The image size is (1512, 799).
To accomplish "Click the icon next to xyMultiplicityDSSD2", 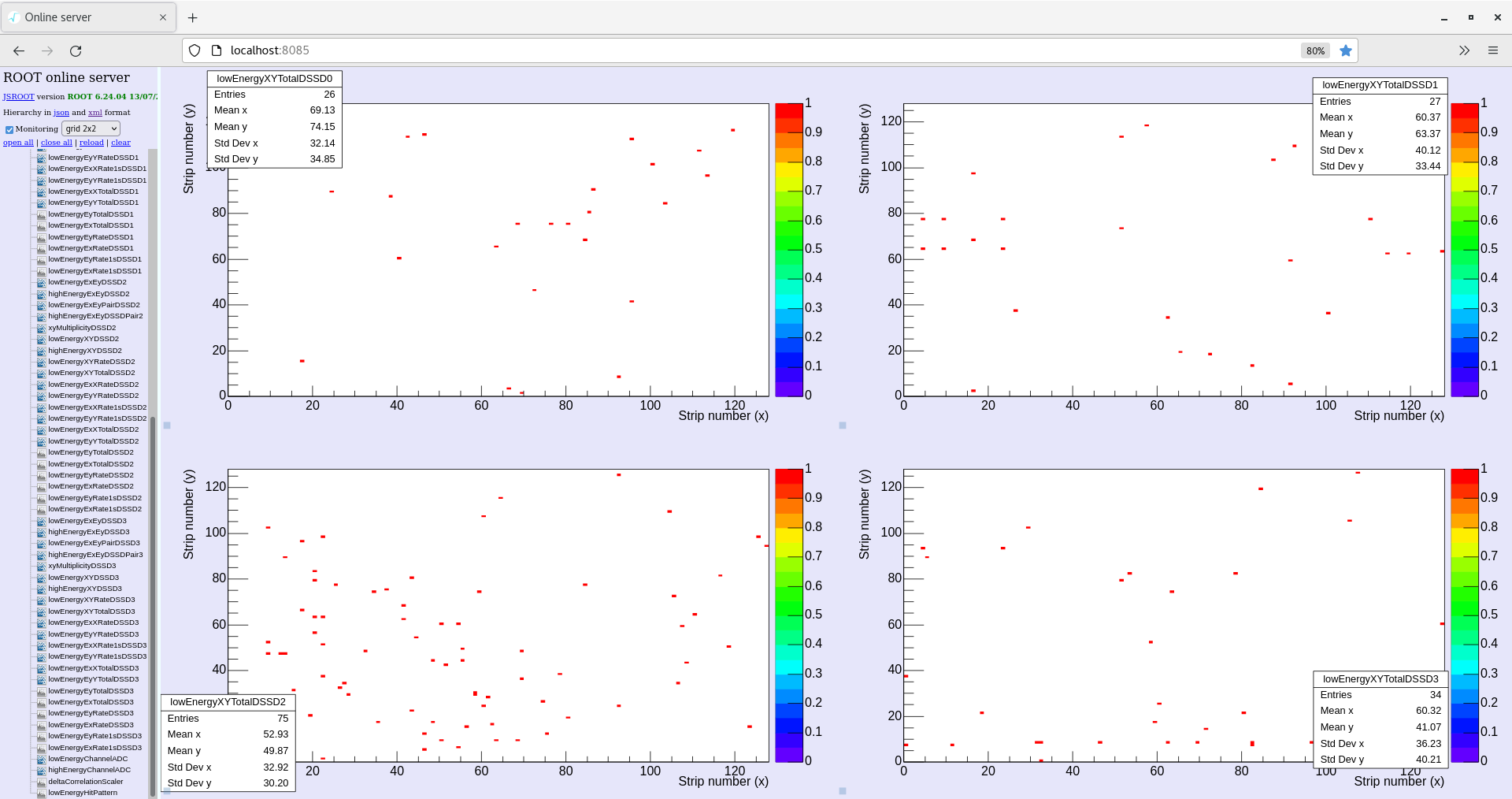I will 42,328.
